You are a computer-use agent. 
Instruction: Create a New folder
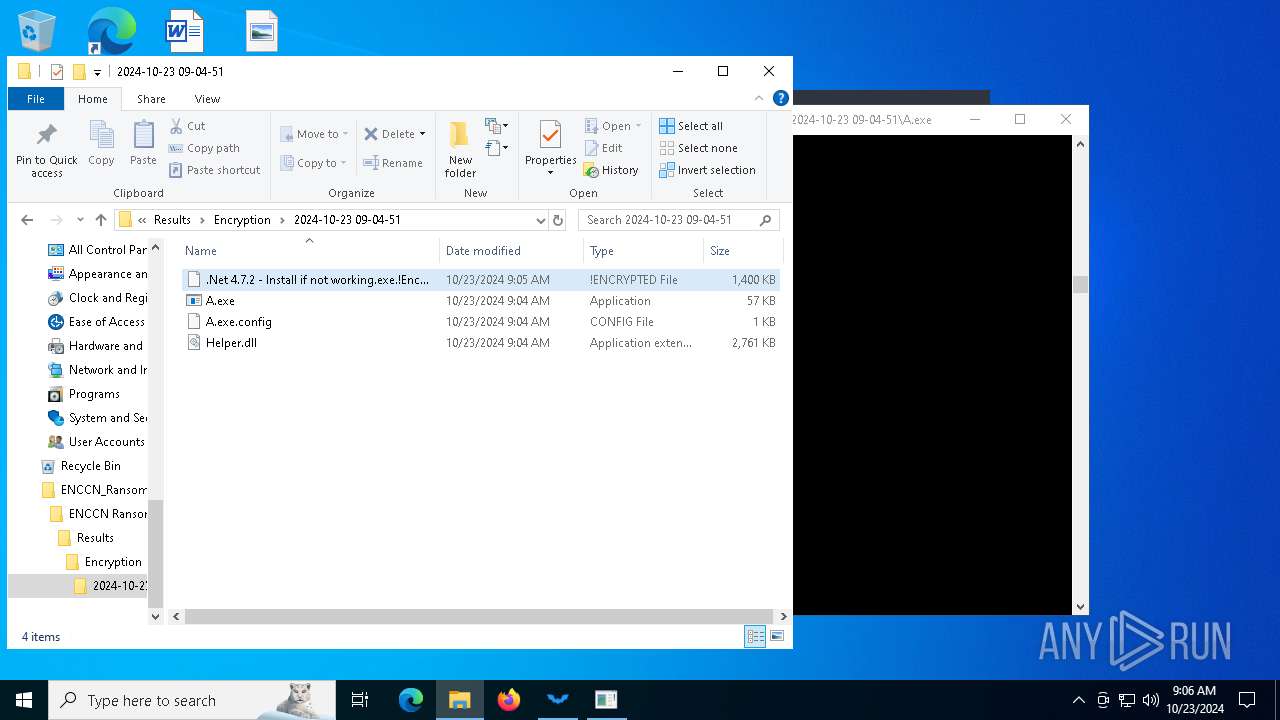[460, 150]
